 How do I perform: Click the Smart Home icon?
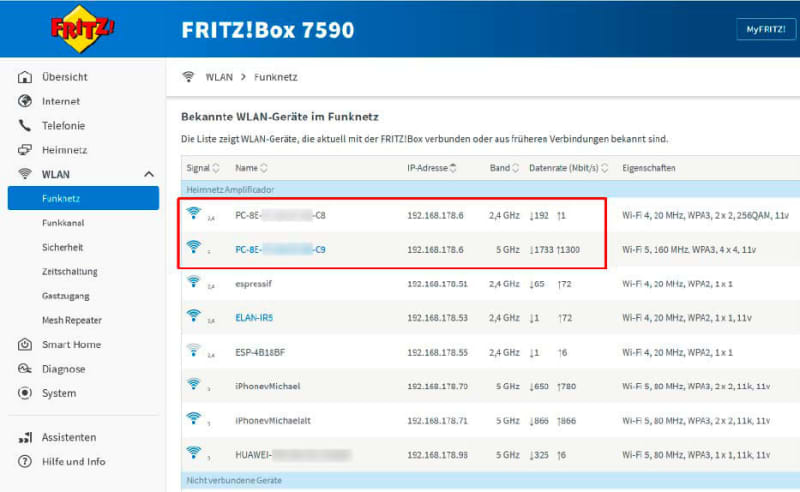point(24,345)
